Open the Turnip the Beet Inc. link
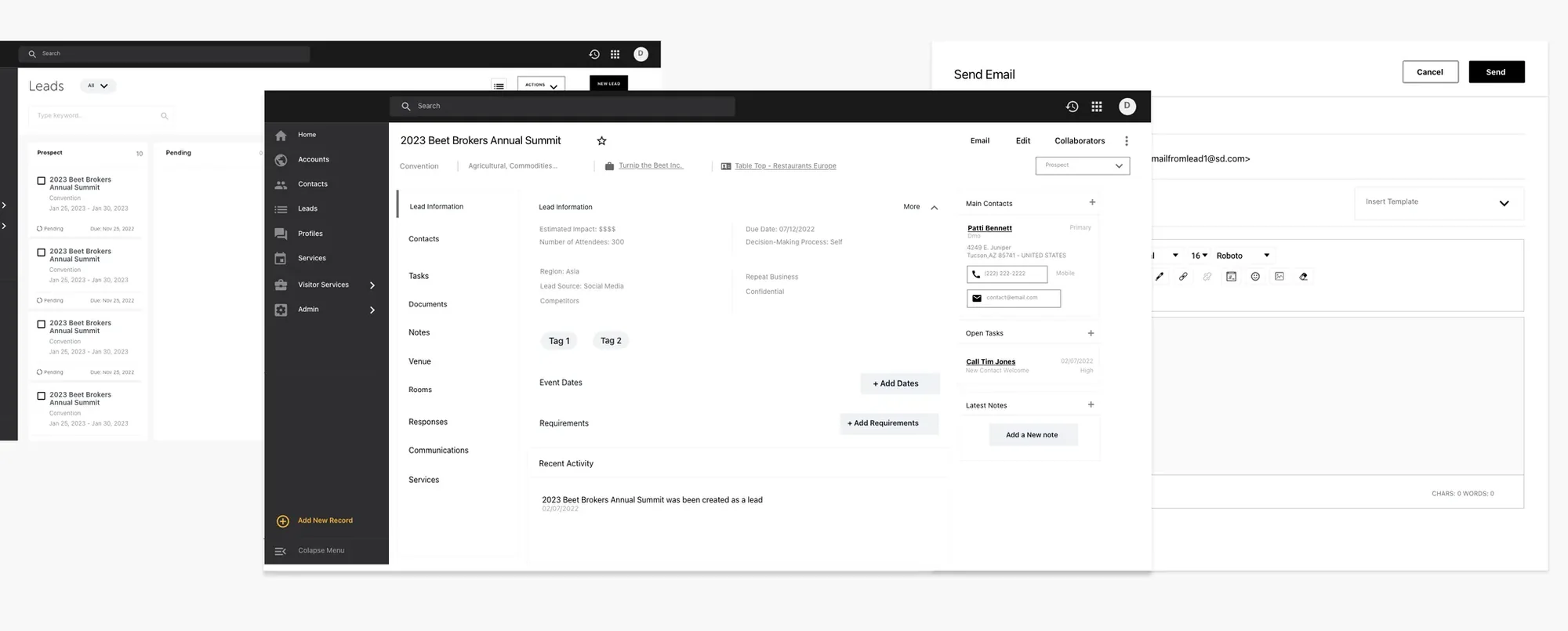The image size is (1568, 631). (650, 165)
